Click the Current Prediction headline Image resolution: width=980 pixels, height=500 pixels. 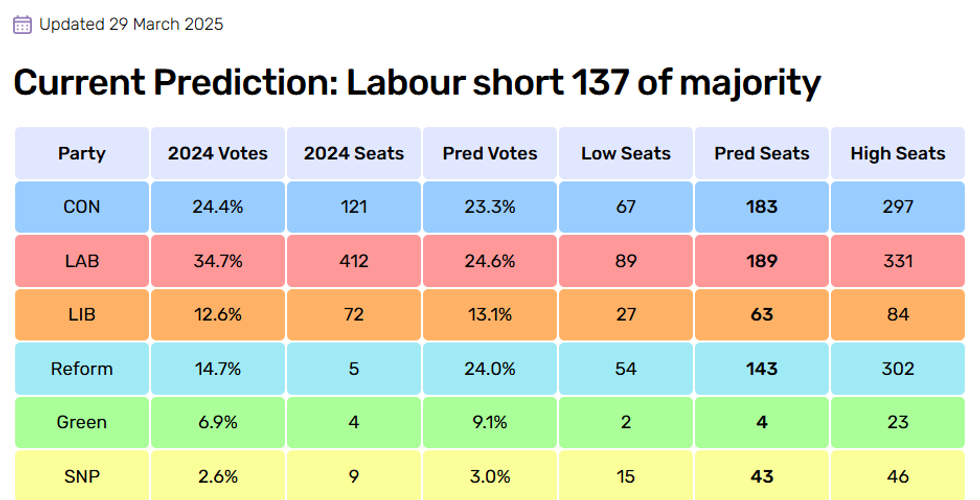[416, 83]
